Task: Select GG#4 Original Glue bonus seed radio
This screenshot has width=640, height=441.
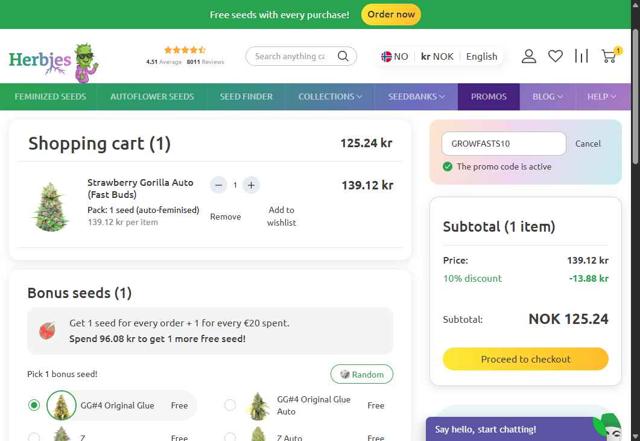Action: [34, 405]
